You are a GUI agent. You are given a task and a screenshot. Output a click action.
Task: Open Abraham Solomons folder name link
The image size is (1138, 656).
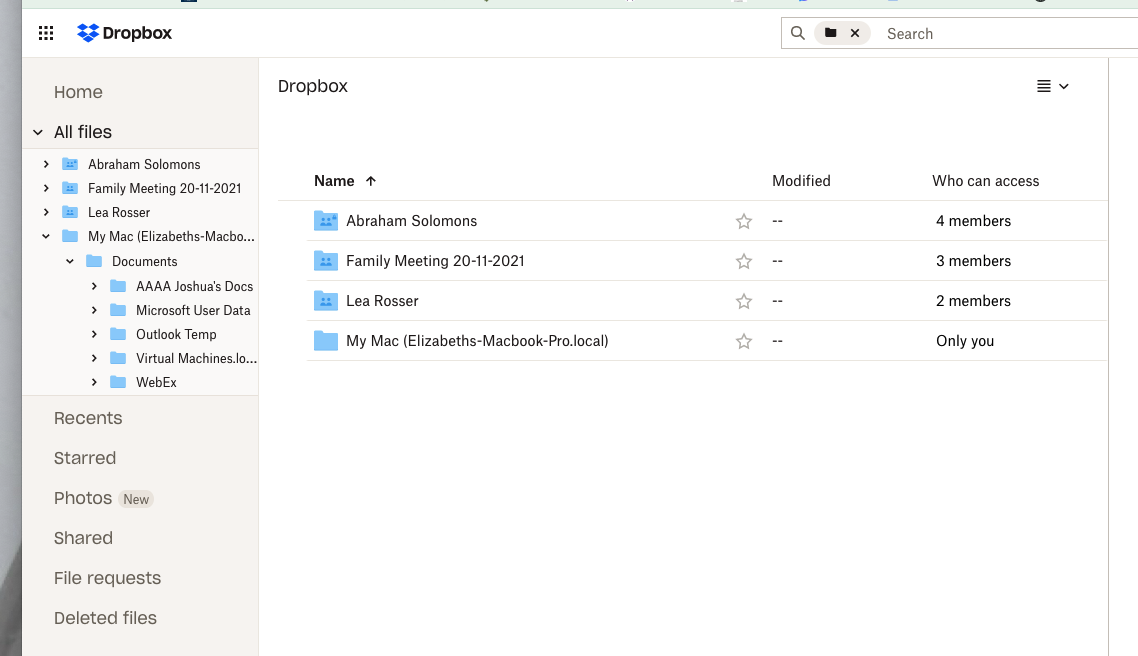click(412, 221)
